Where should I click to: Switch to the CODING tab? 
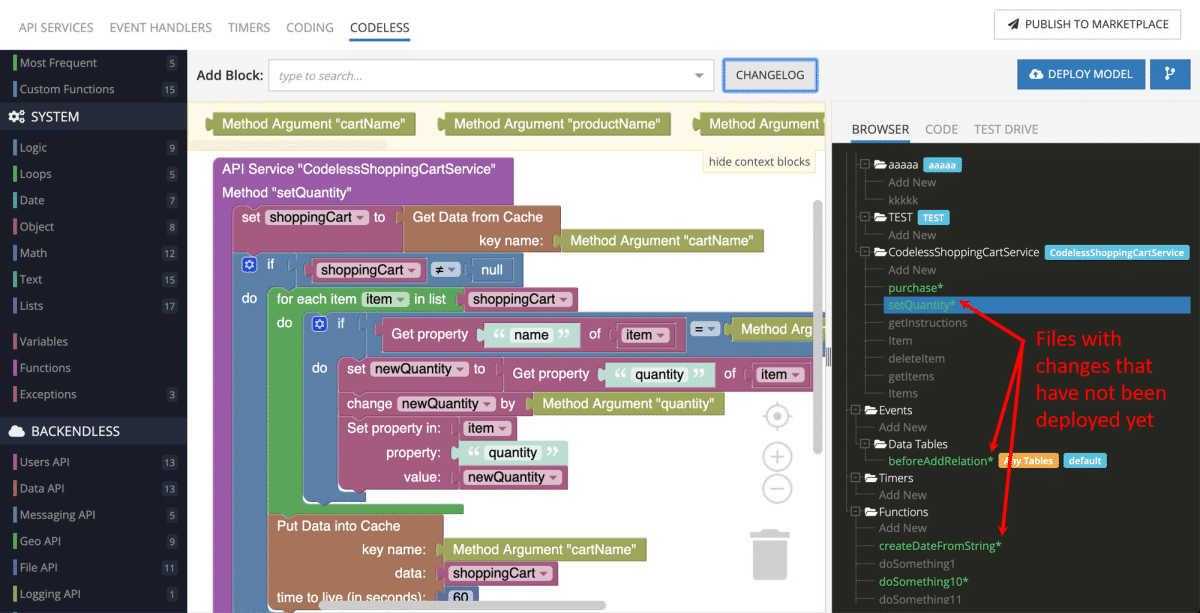pyautogui.click(x=310, y=27)
